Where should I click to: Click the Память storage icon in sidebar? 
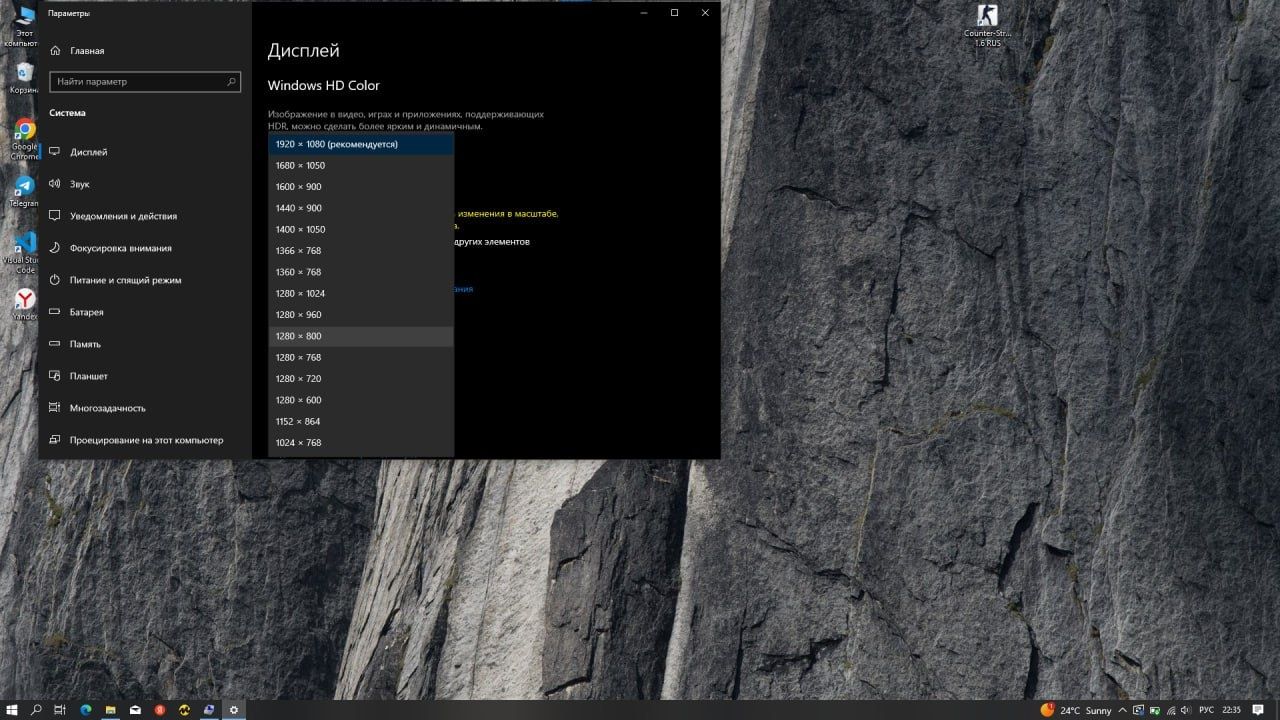[x=55, y=344]
